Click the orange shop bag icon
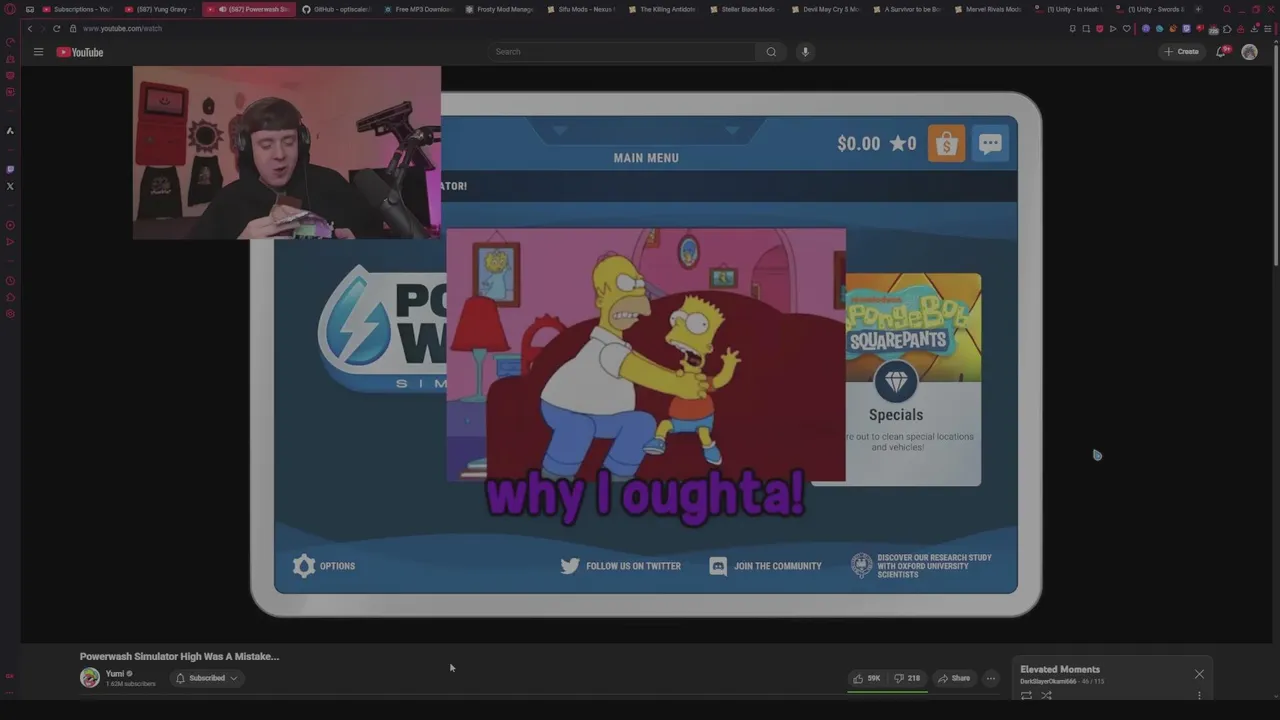1280x720 pixels. pyautogui.click(x=946, y=144)
